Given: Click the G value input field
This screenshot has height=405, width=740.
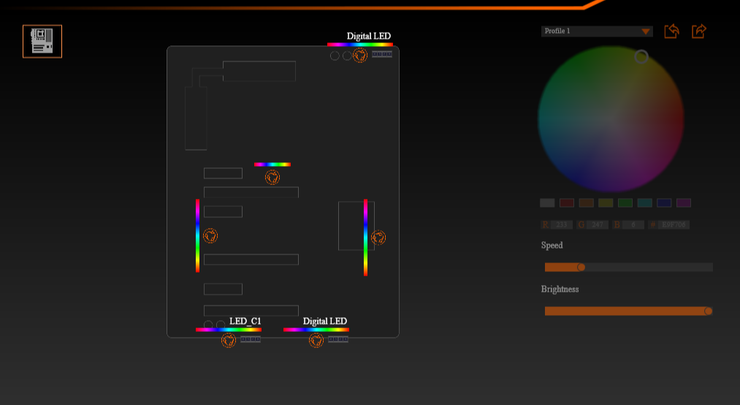Looking at the screenshot, I should pyautogui.click(x=598, y=225).
